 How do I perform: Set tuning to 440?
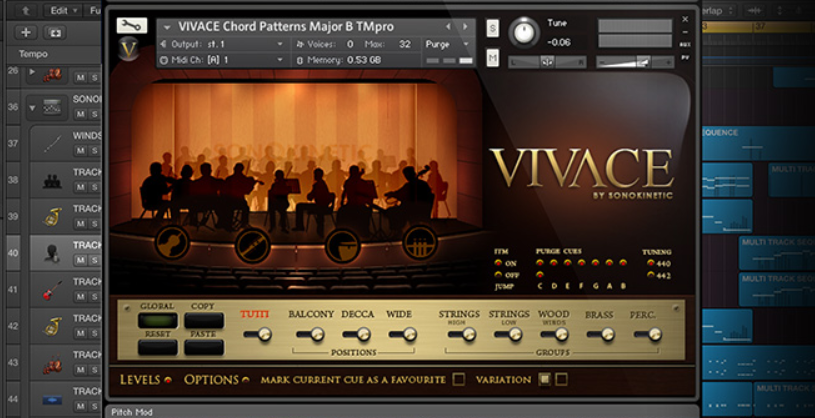(650, 263)
